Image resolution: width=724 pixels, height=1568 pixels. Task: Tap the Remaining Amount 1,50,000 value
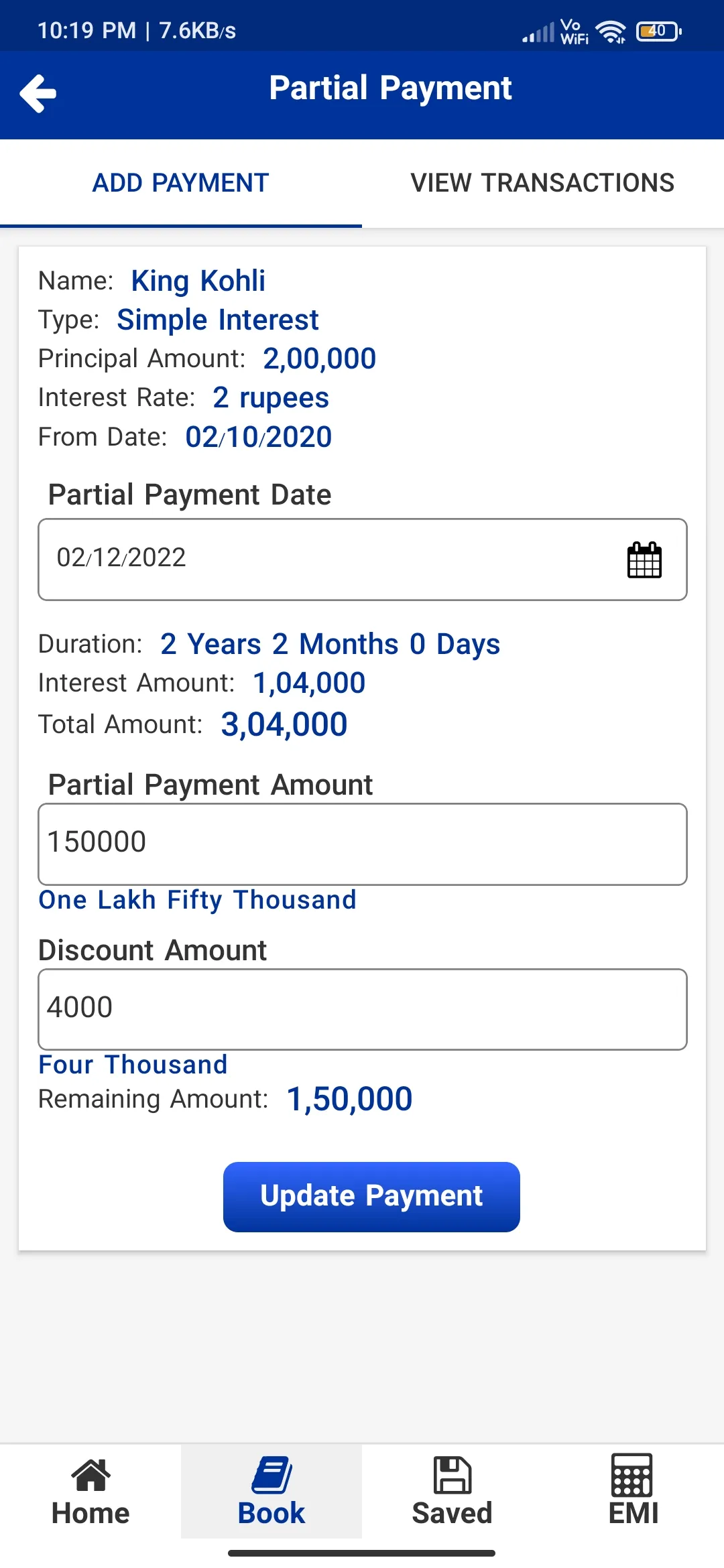pos(349,1099)
